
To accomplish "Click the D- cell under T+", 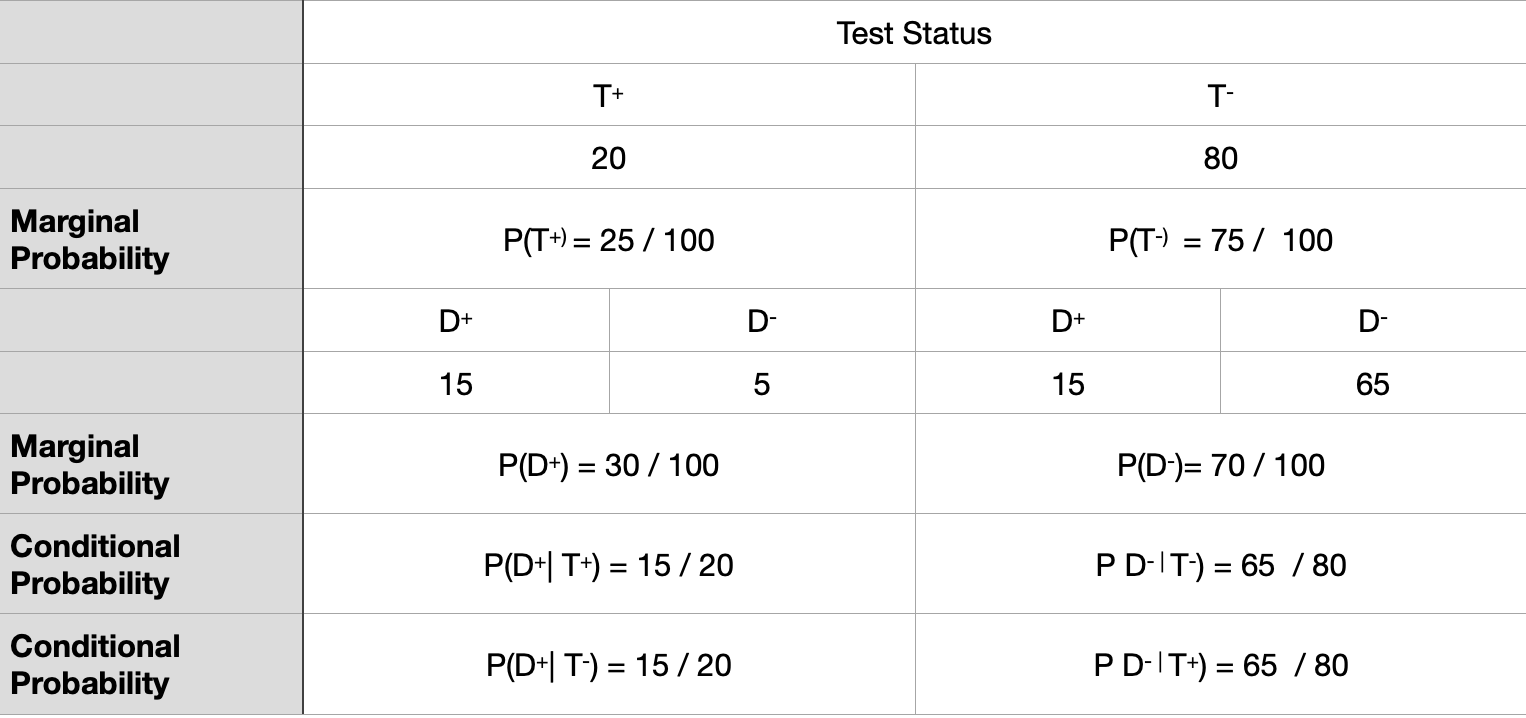I will [761, 321].
